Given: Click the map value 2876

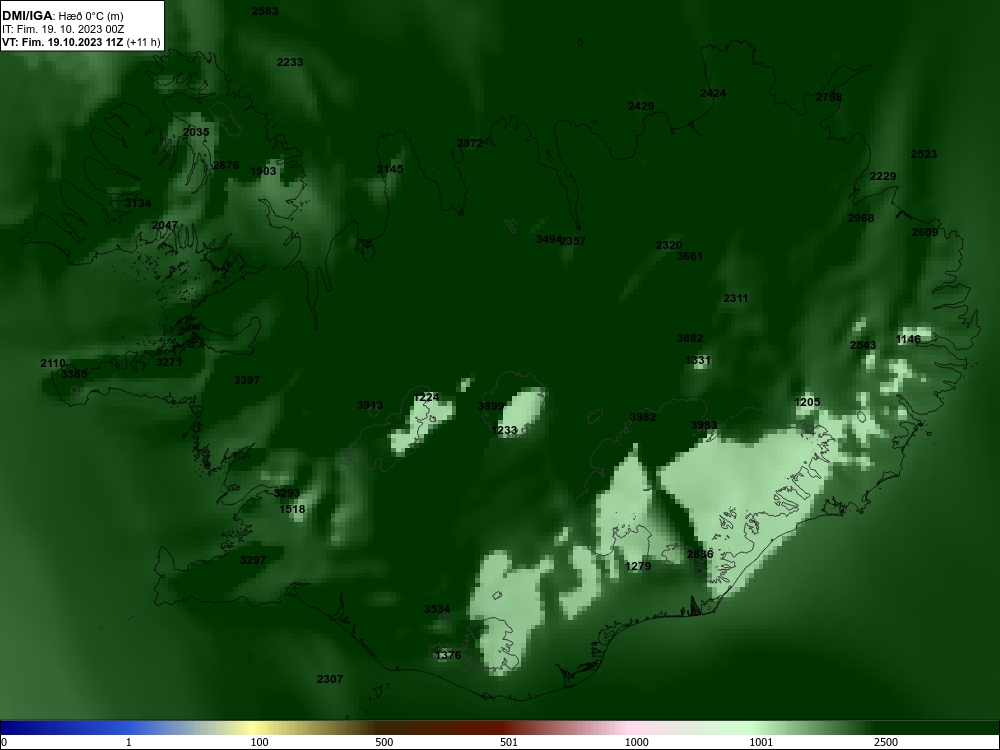Looking at the screenshot, I should 226,165.
